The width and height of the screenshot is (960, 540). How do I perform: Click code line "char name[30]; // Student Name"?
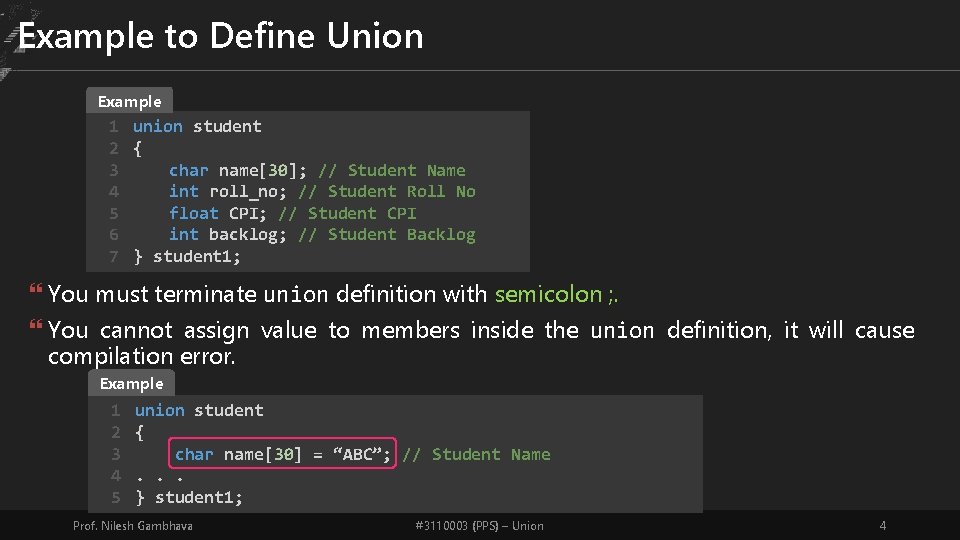[x=317, y=170]
